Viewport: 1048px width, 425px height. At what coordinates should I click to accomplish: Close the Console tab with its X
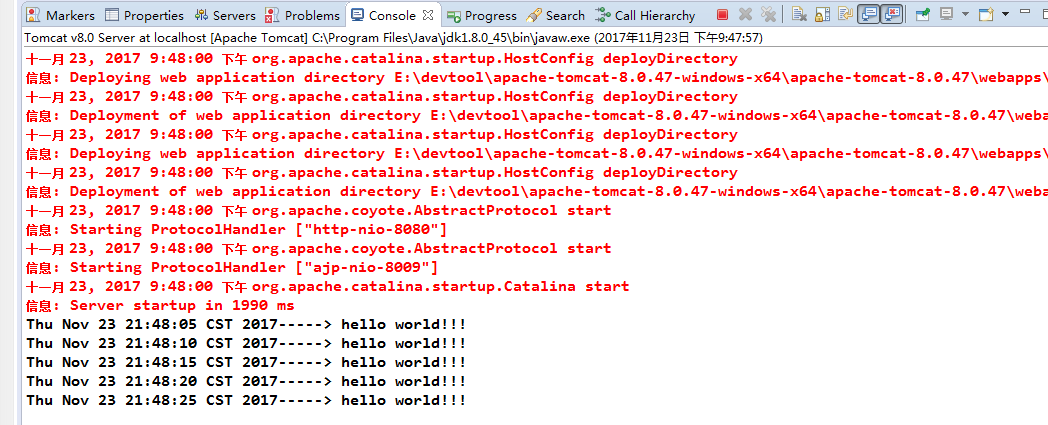429,13
